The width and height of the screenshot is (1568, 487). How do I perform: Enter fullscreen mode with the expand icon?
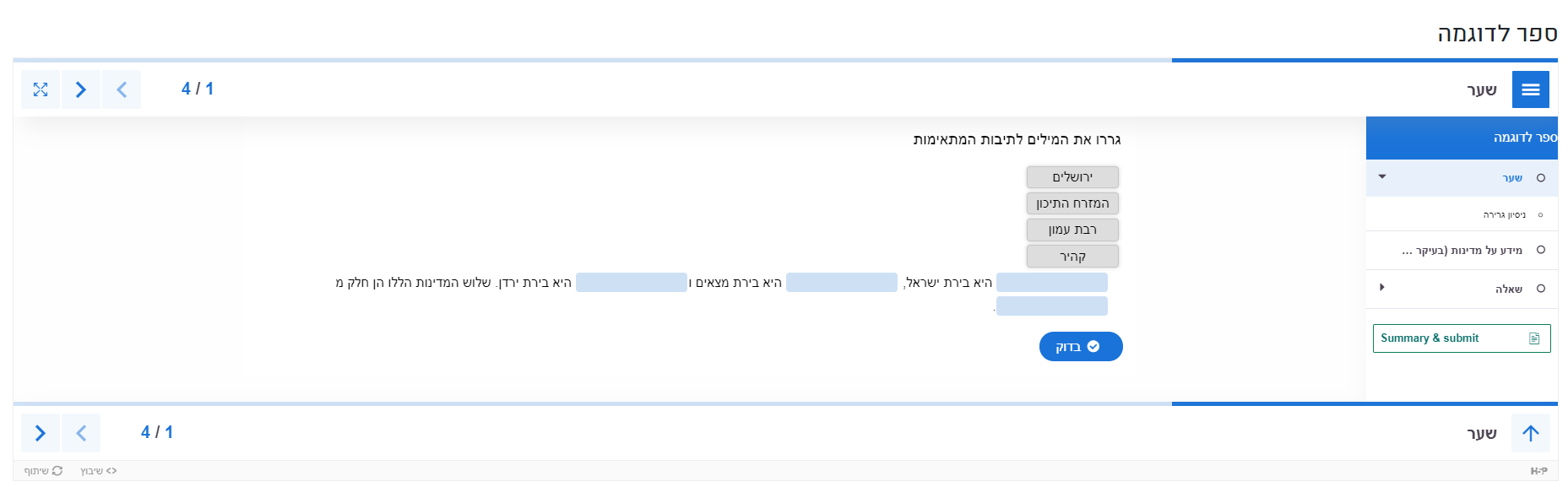tap(41, 89)
